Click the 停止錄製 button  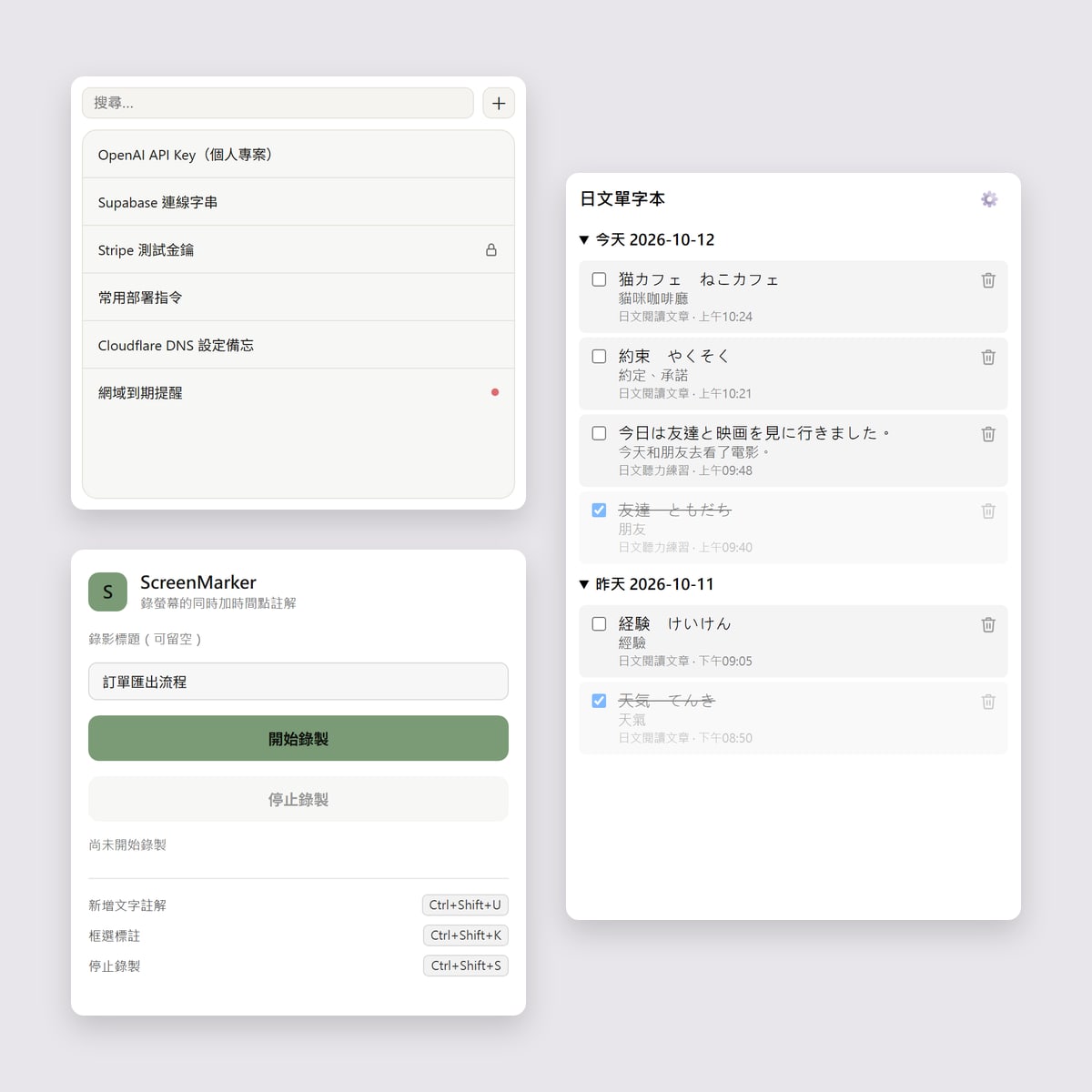click(298, 799)
